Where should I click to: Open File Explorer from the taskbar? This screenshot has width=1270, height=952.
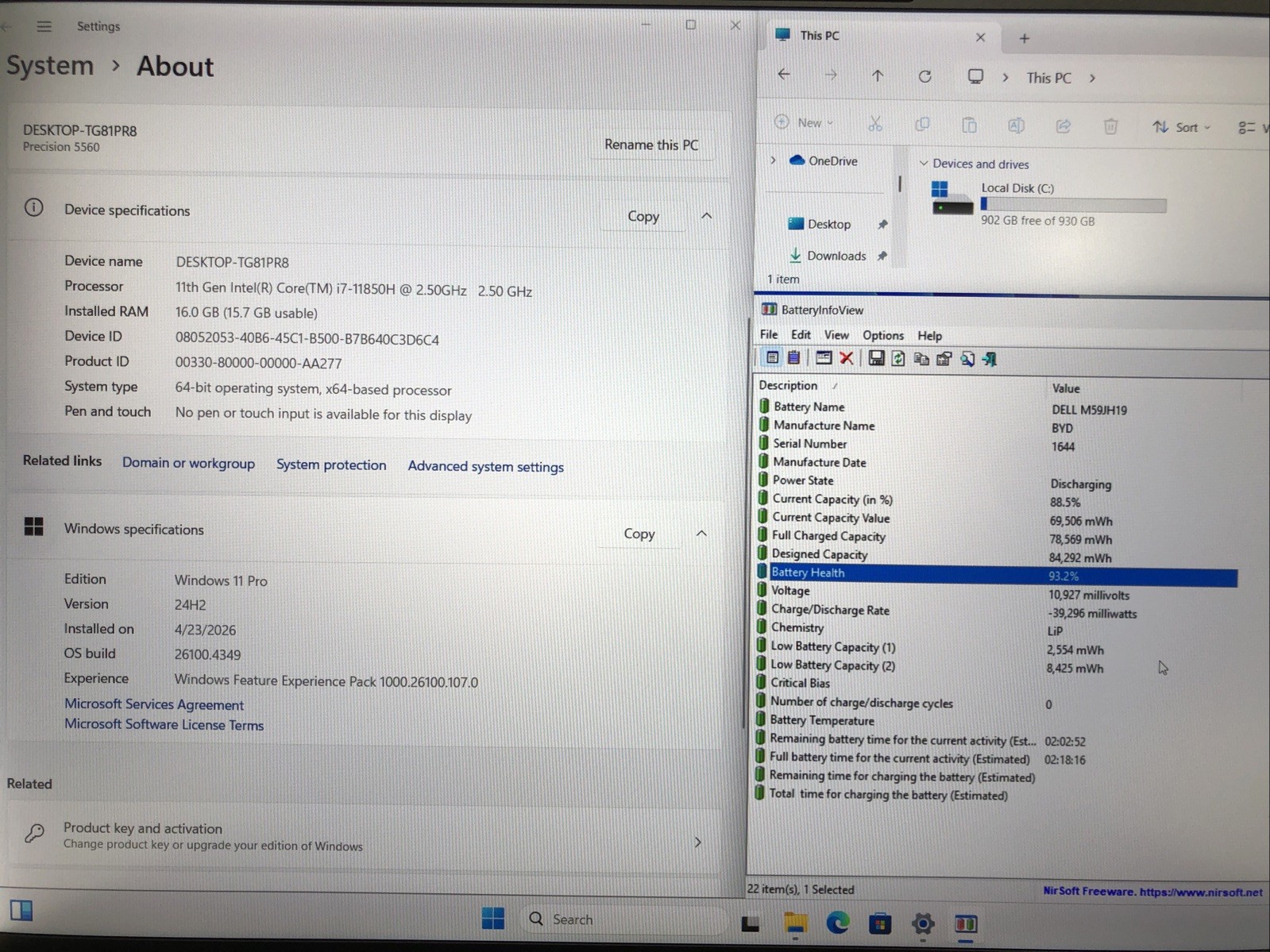(x=795, y=923)
